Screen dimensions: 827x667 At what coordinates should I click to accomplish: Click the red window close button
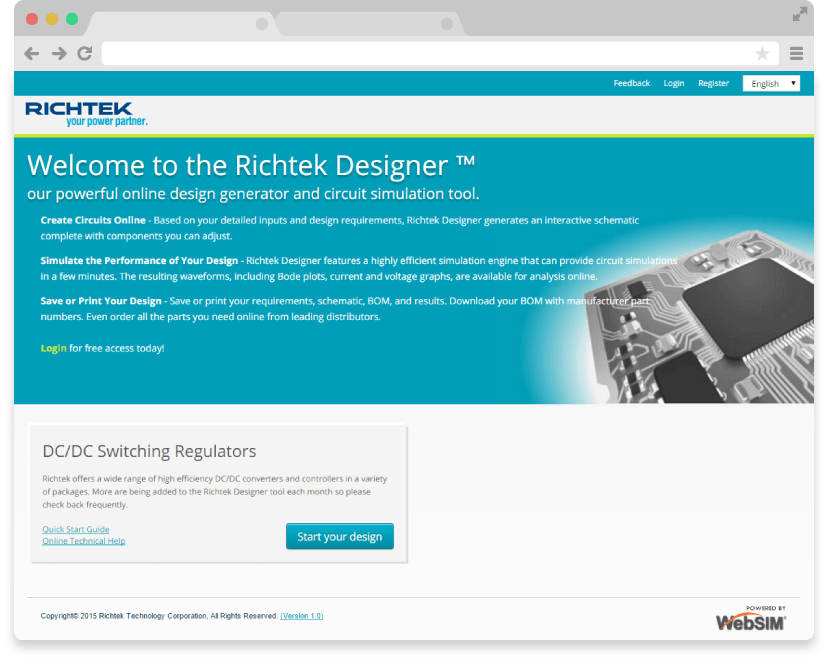coord(32,20)
